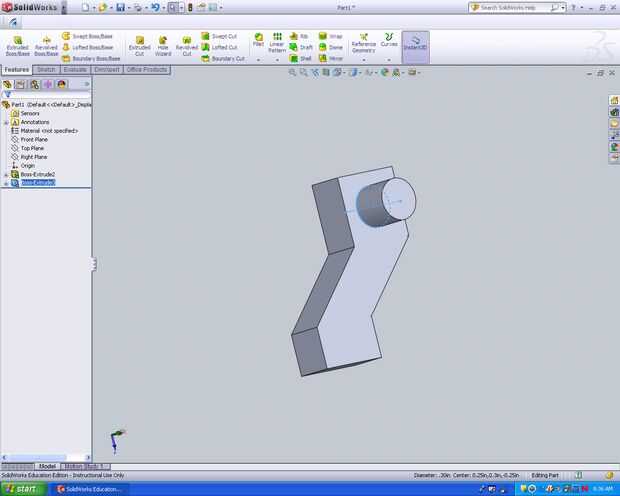This screenshot has width=620, height=496.
Task: Select the Extruded Cut tool
Action: pyautogui.click(x=140, y=46)
